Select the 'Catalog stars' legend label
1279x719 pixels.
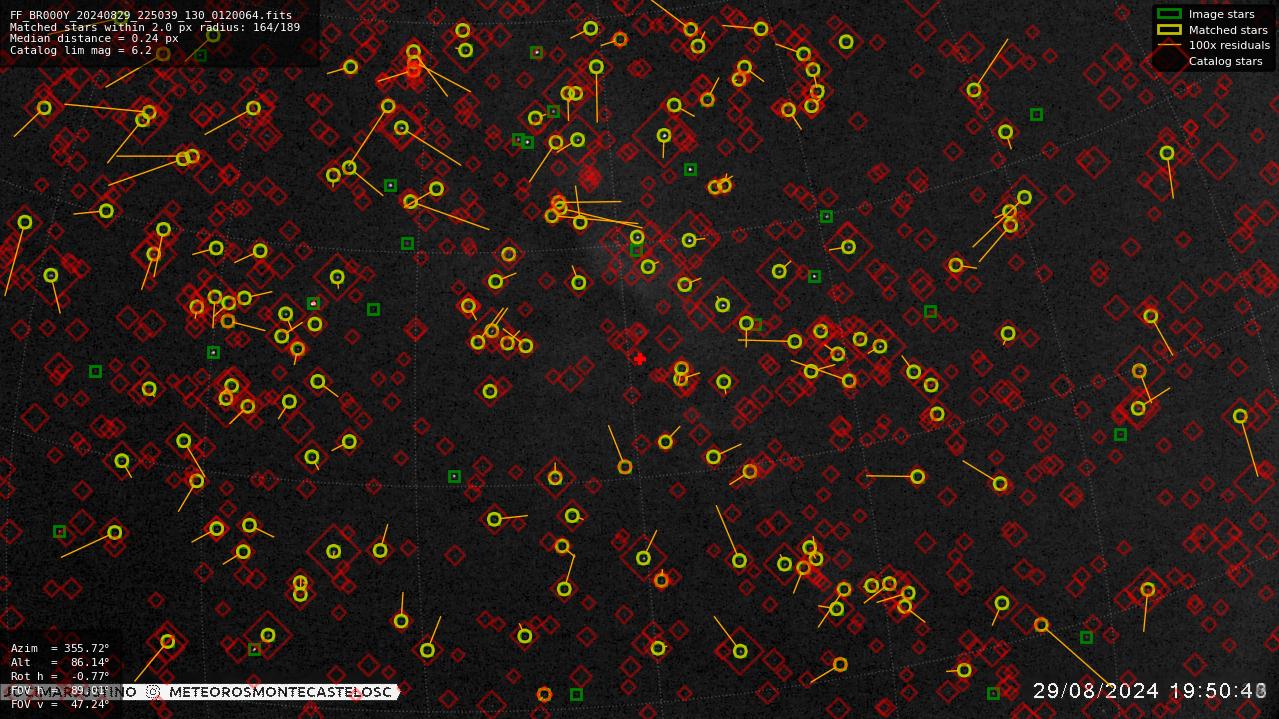1225,61
